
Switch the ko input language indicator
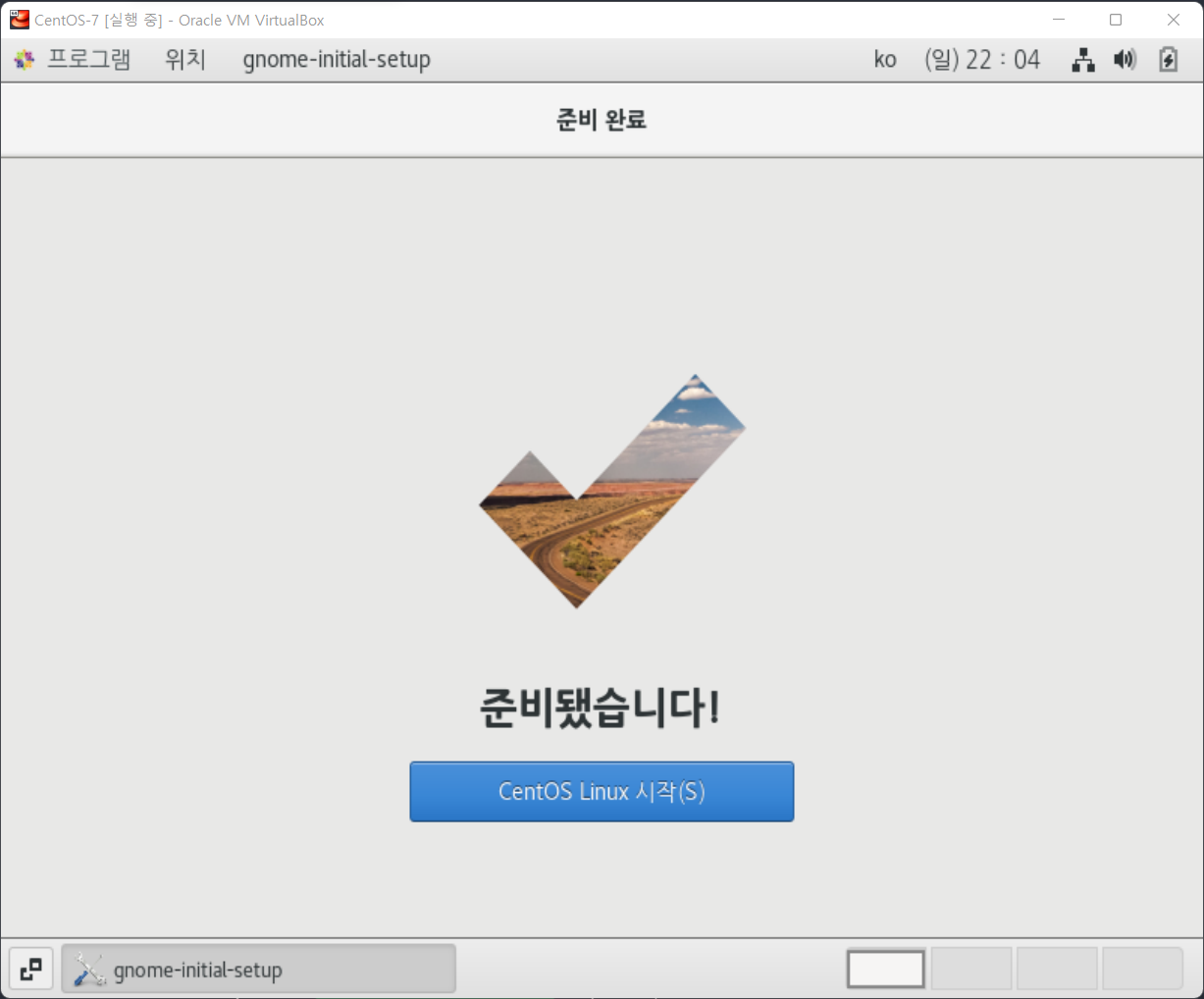(x=885, y=60)
